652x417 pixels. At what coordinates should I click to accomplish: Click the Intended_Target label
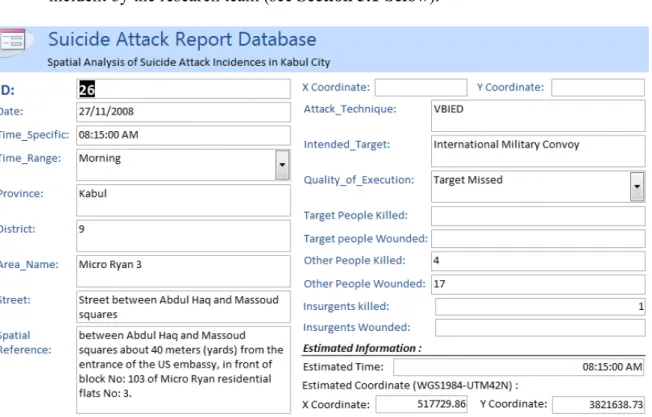coord(347,144)
